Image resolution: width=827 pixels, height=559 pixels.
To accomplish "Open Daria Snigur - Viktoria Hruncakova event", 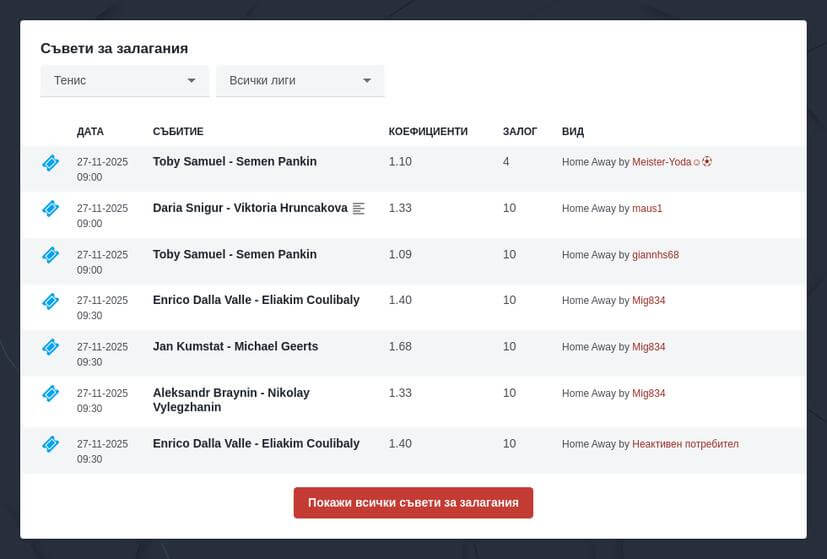I will 249,208.
